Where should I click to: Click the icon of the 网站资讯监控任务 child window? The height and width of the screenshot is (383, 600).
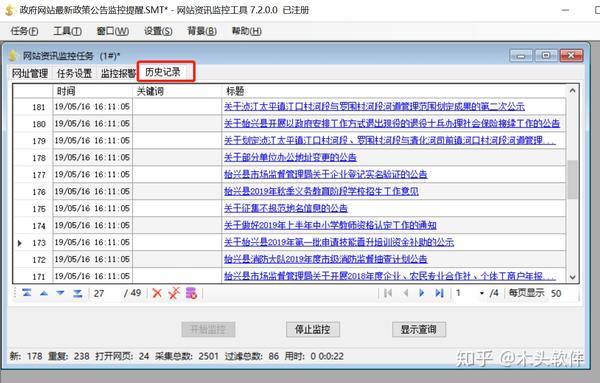click(13, 56)
